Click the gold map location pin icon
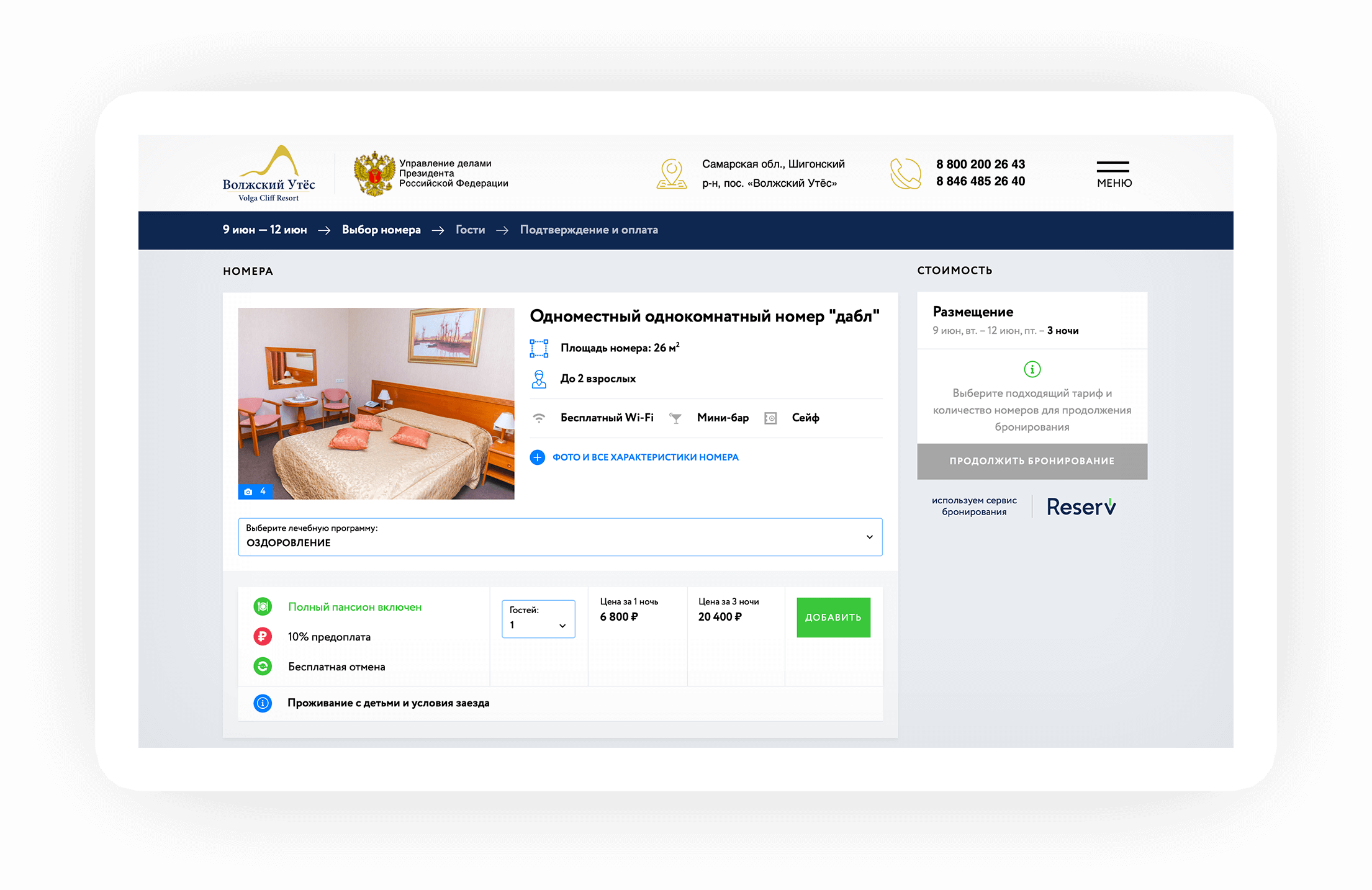 click(672, 174)
